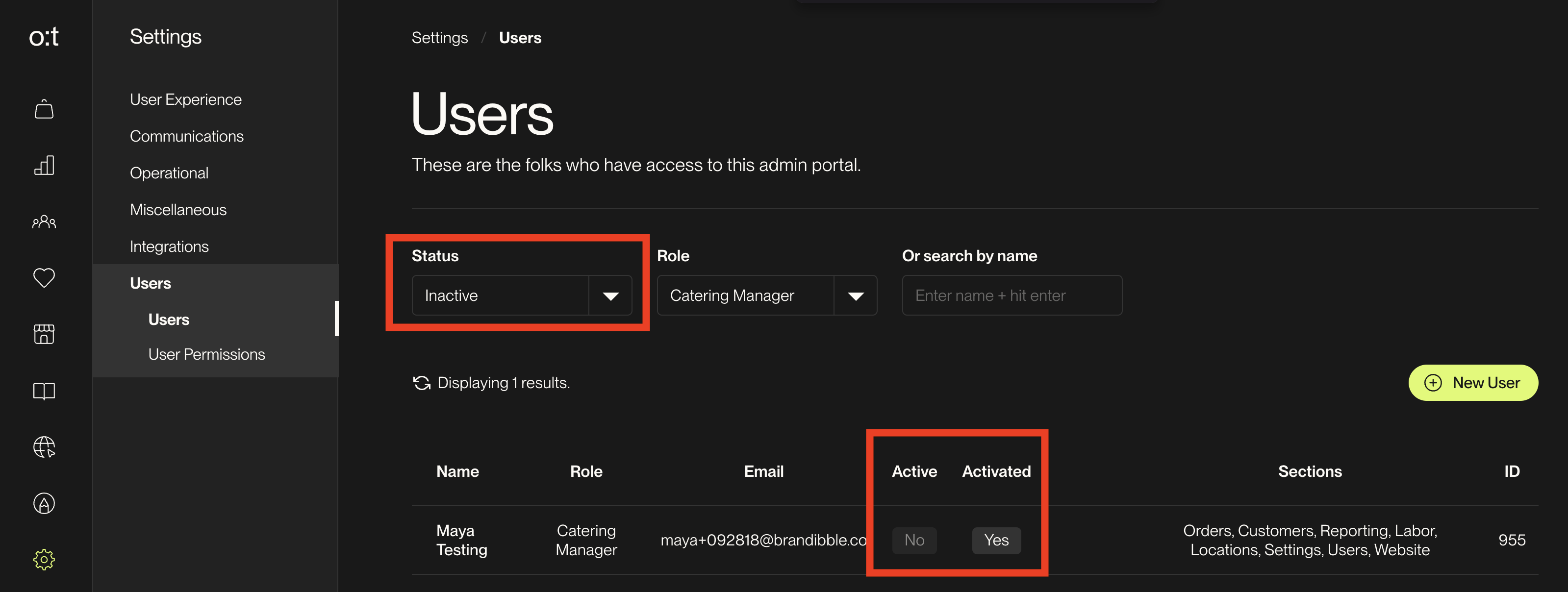Open Integrations settings
Image resolution: width=1568 pixels, height=592 pixels.
click(169, 247)
